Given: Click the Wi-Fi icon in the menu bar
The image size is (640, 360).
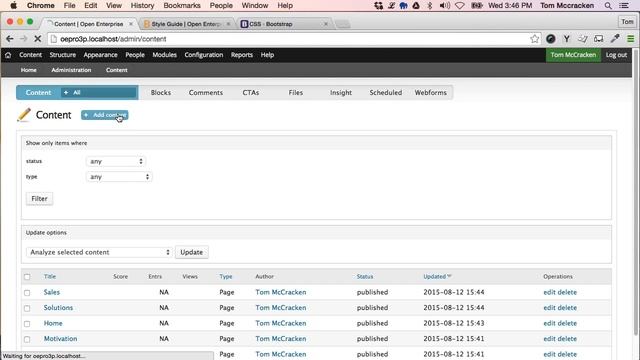Looking at the screenshot, I should coord(460,5).
